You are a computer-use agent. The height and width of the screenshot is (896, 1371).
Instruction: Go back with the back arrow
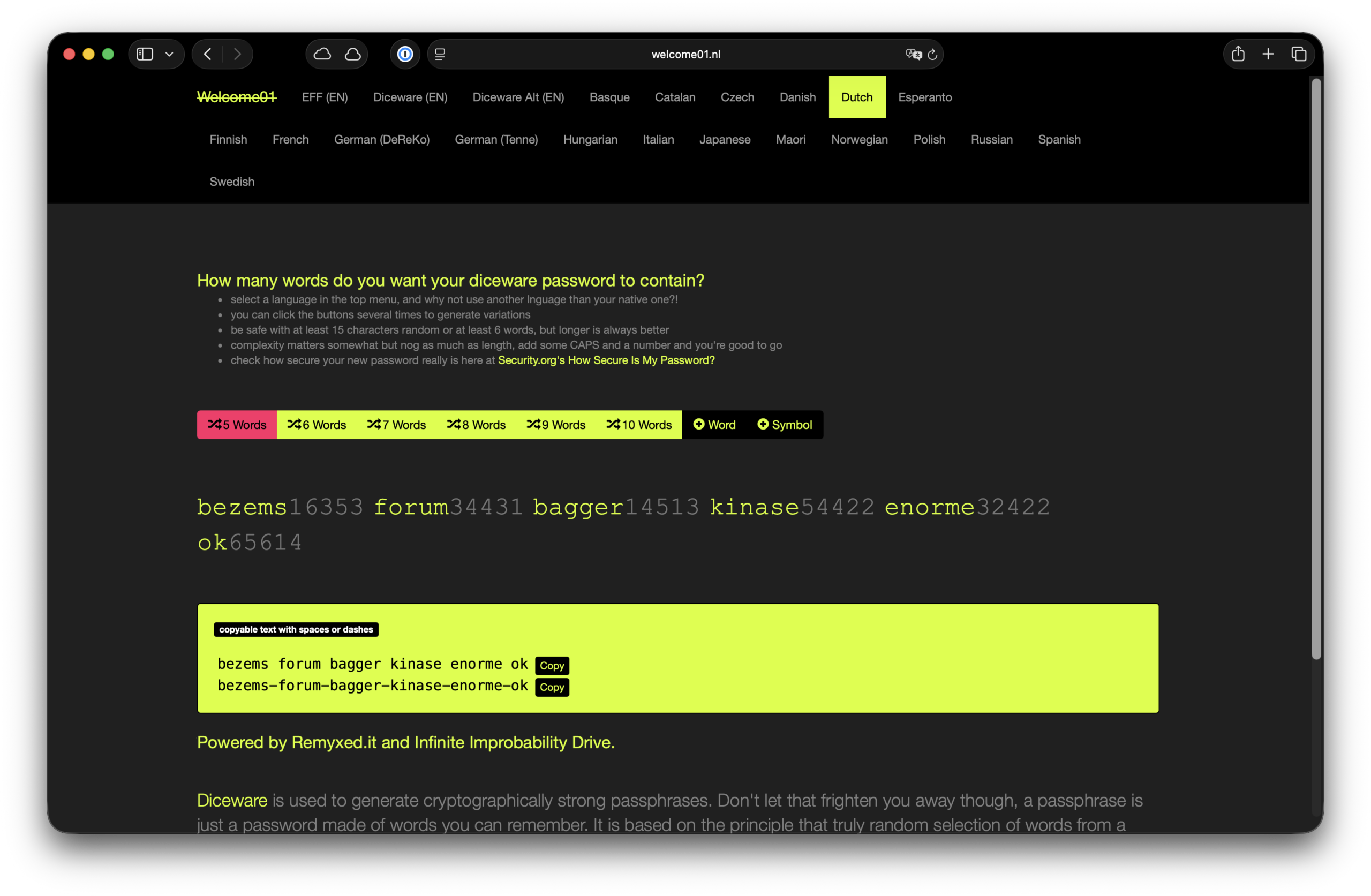207,54
